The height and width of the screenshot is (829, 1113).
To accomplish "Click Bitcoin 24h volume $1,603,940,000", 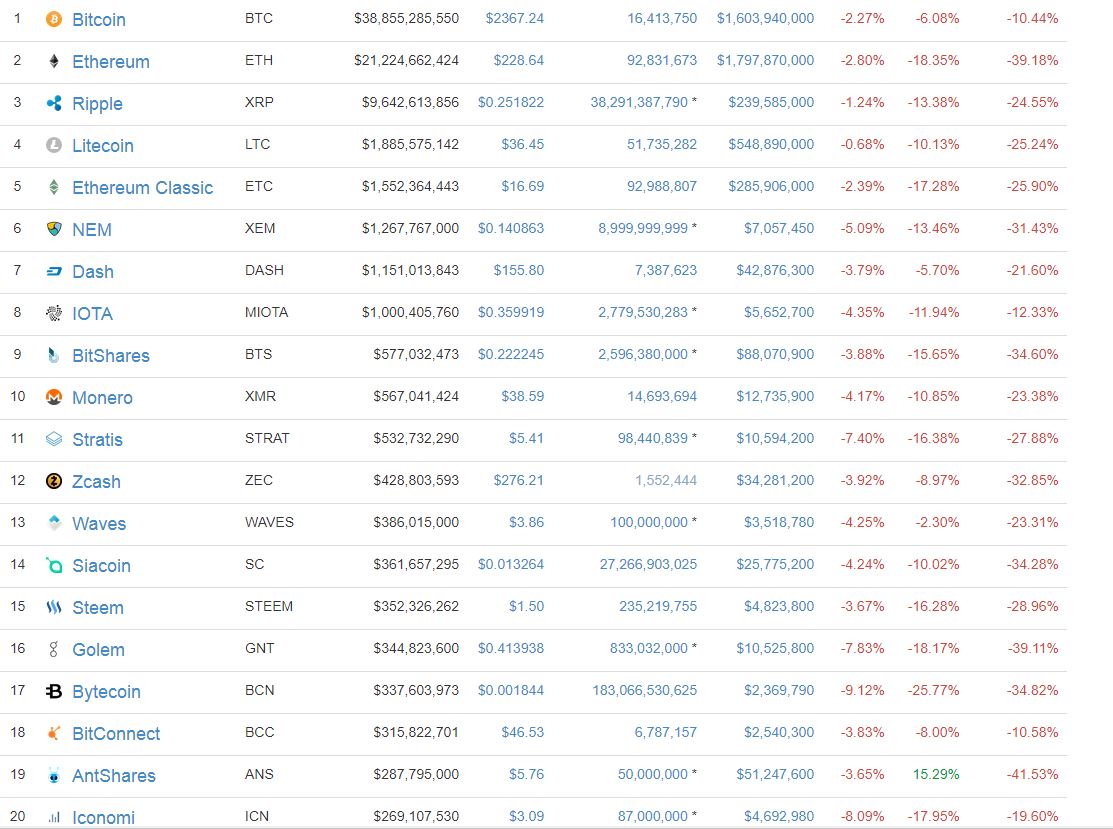I will point(765,18).
